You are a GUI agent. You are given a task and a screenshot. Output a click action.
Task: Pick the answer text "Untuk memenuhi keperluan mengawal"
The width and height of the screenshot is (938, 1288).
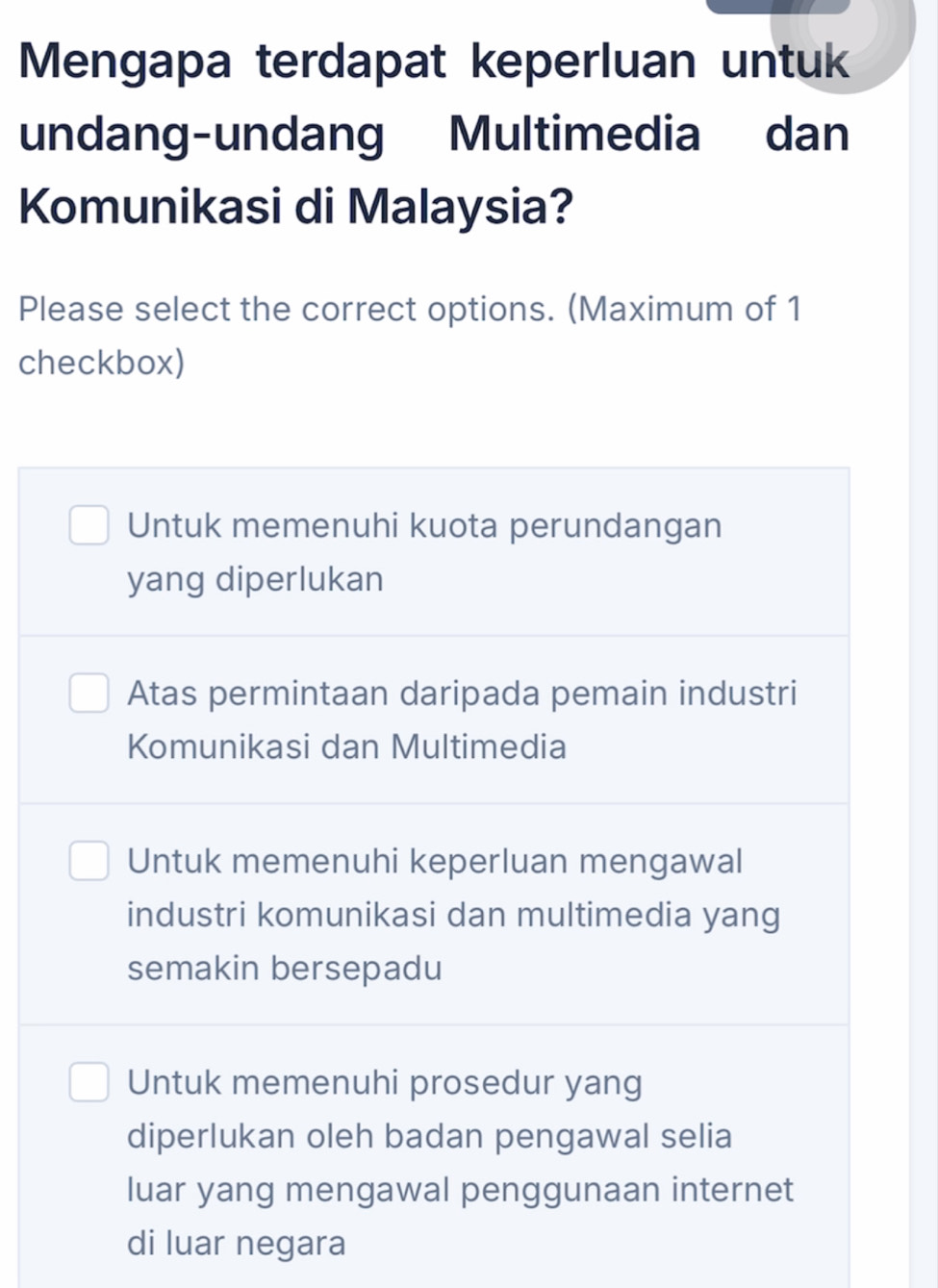[435, 861]
